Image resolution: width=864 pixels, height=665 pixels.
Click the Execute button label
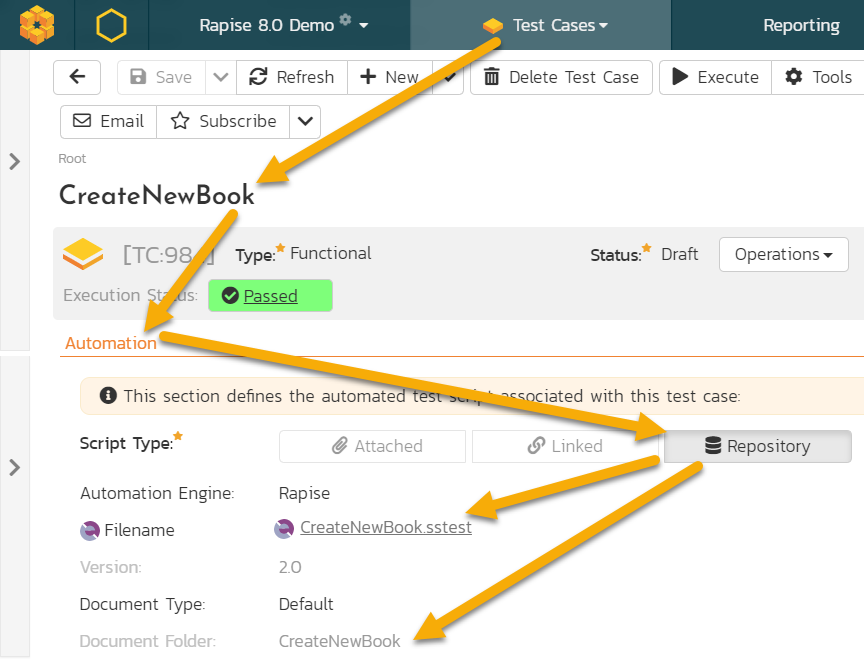click(728, 77)
